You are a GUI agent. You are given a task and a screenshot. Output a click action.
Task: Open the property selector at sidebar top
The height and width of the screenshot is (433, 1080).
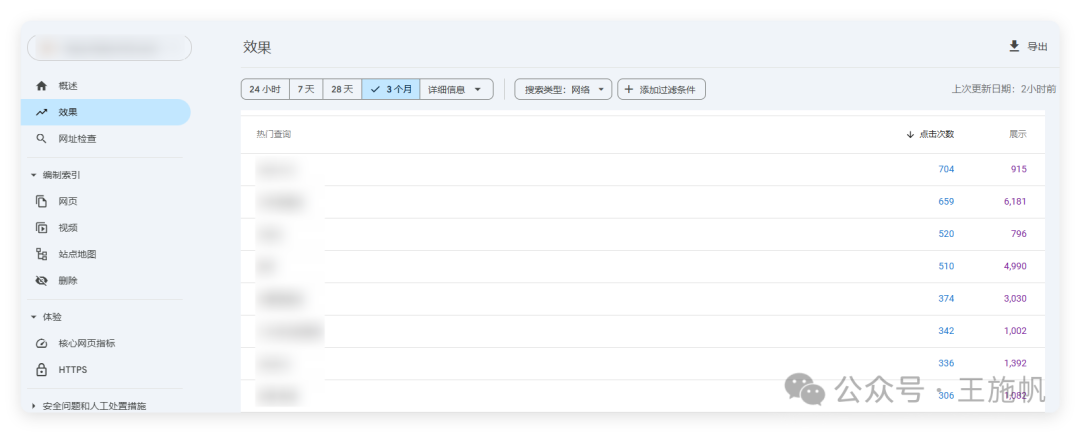pos(110,48)
